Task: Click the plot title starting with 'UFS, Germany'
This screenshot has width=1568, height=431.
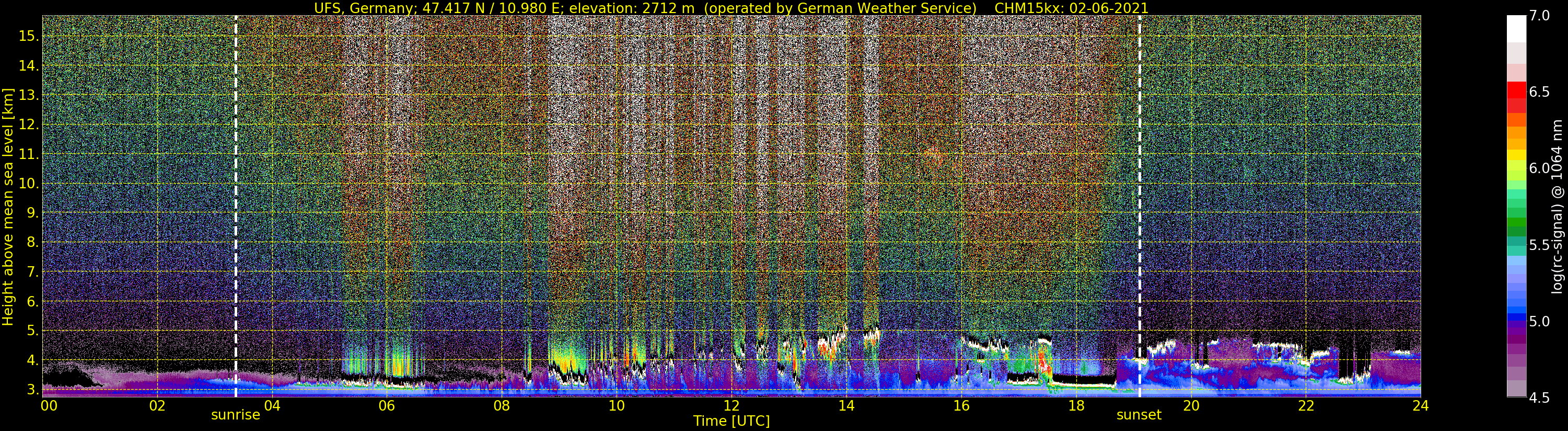Action: point(731,8)
